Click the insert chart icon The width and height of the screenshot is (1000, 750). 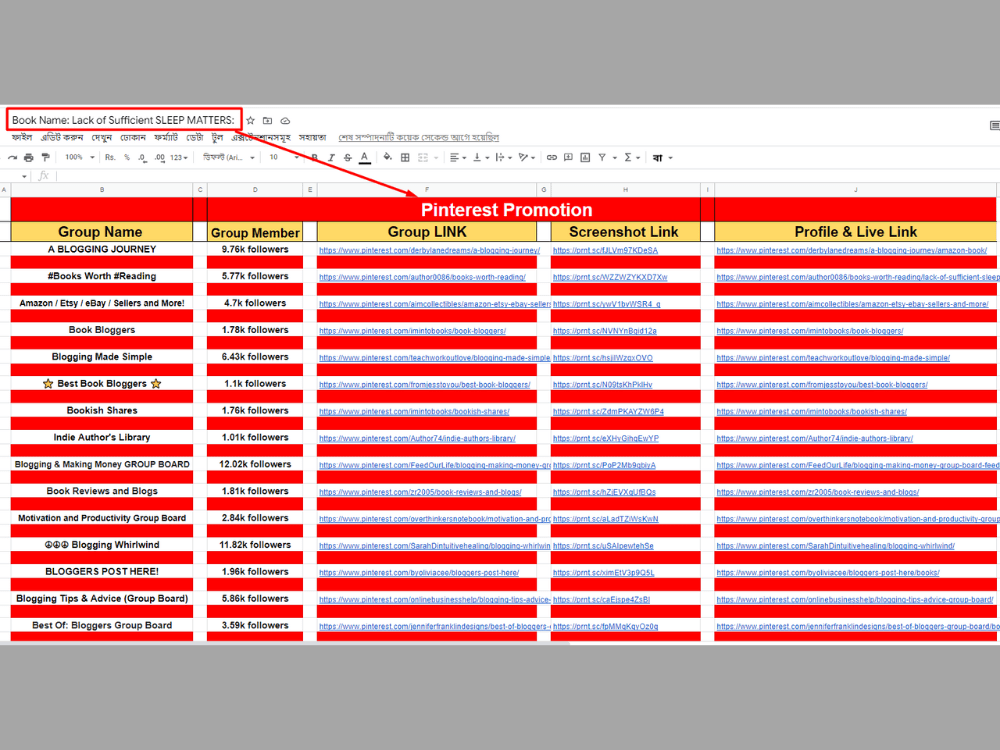coord(585,158)
